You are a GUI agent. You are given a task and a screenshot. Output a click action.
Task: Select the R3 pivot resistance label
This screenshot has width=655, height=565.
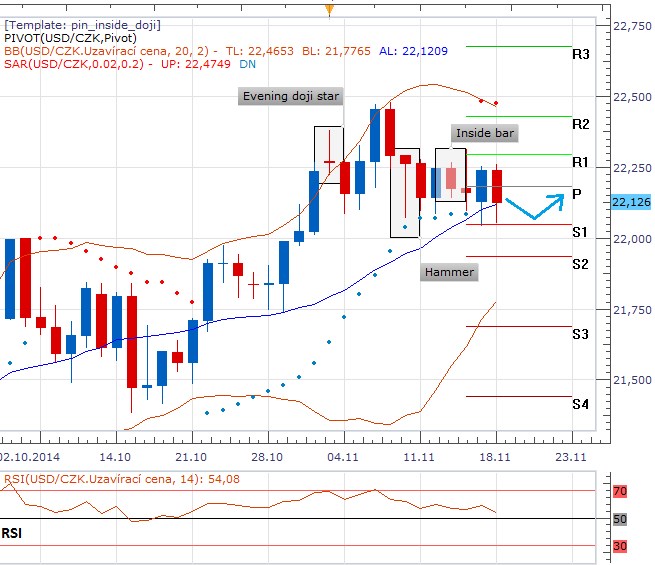click(580, 53)
